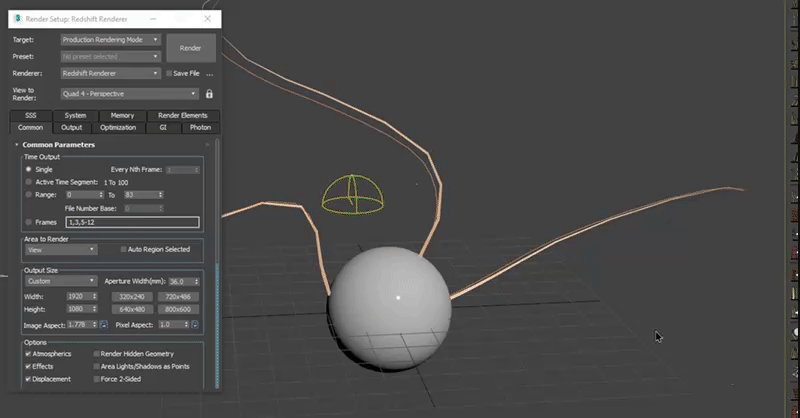Click the Pixel Aspect lock icon

point(195,325)
